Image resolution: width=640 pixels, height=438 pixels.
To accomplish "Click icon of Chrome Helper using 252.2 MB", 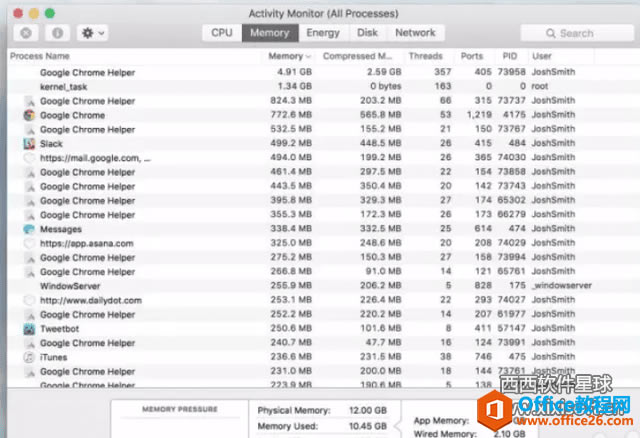I will [x=29, y=315].
